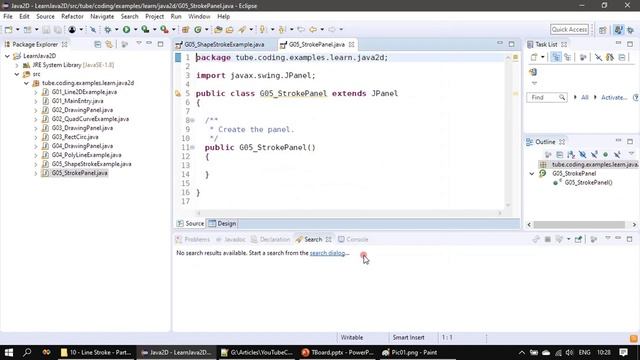The image size is (640, 360).
Task: Click Sort members icon in Outline
Action: click(571, 154)
